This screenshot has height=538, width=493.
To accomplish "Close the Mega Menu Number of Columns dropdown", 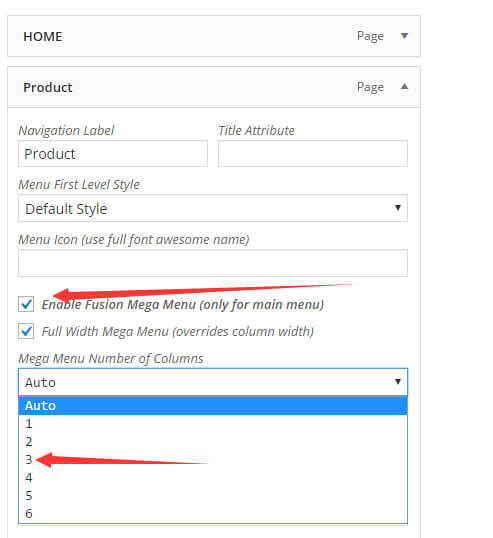I will pos(213,382).
